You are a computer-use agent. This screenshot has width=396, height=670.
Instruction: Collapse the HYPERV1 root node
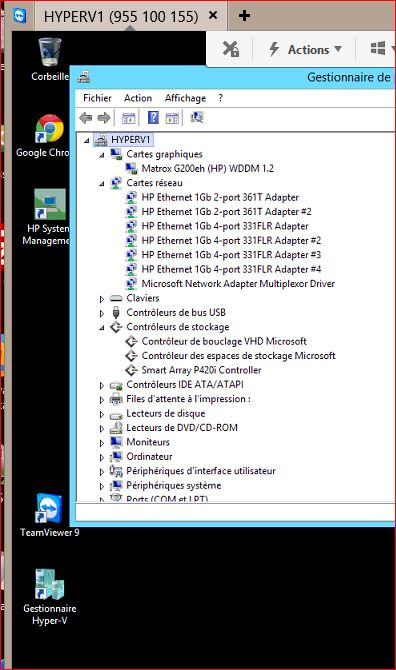87,141
